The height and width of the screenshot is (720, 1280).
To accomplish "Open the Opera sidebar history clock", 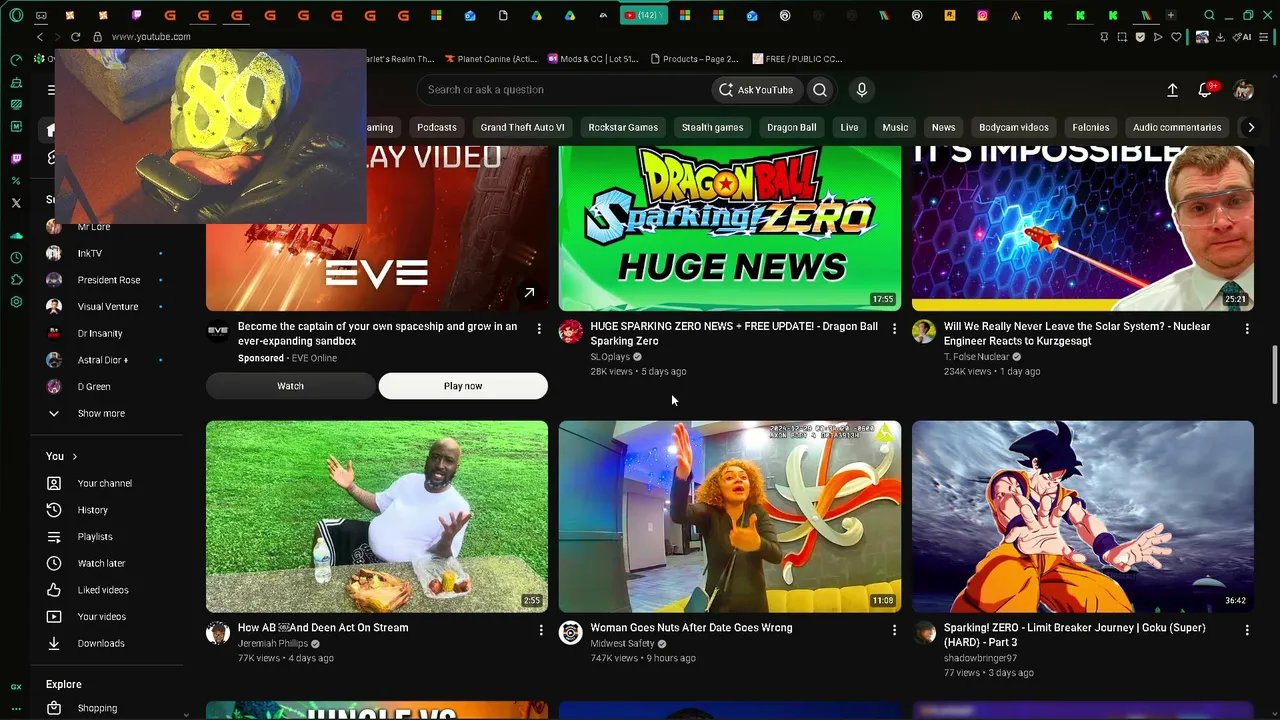I will coord(16,258).
